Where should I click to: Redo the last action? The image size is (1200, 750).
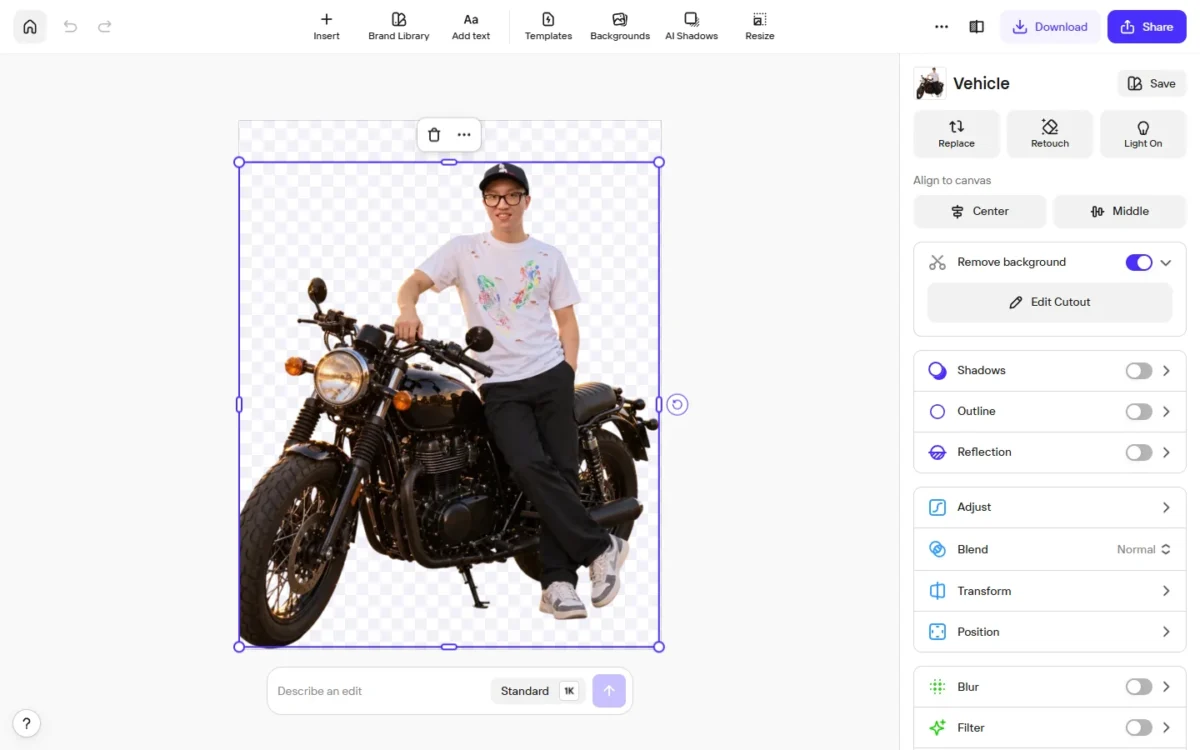tap(105, 27)
